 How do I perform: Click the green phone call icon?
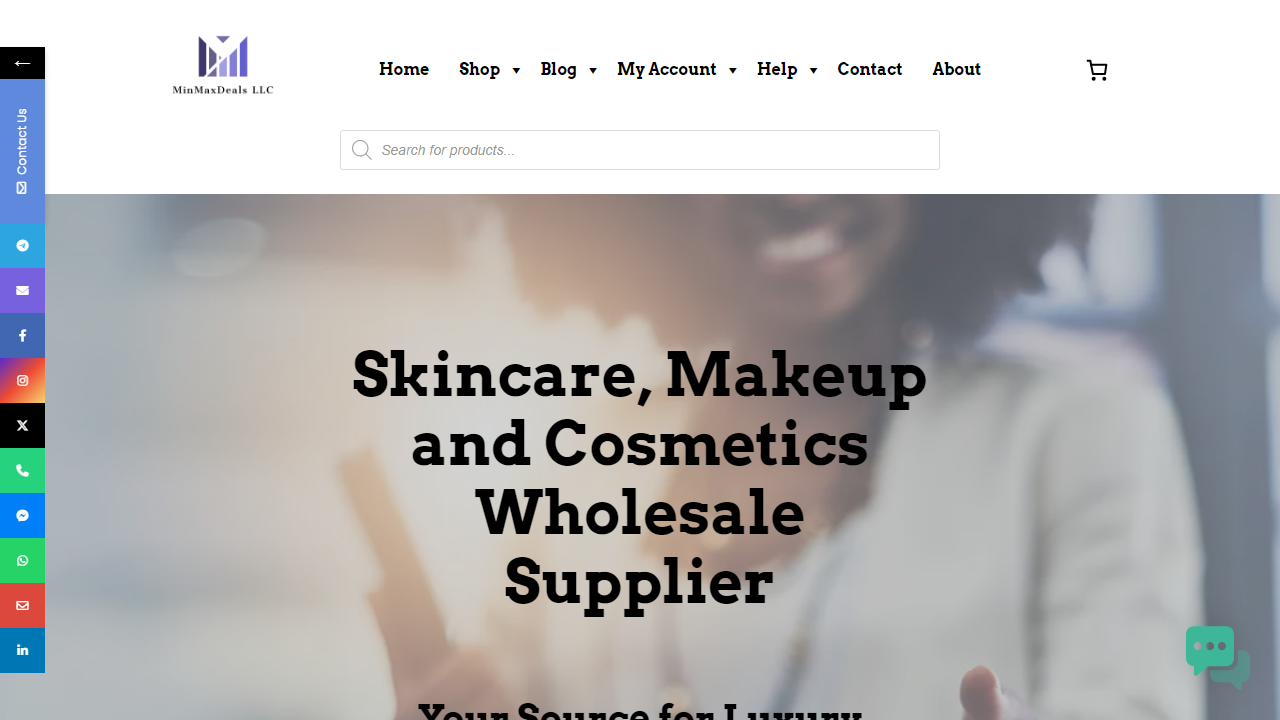point(22,470)
